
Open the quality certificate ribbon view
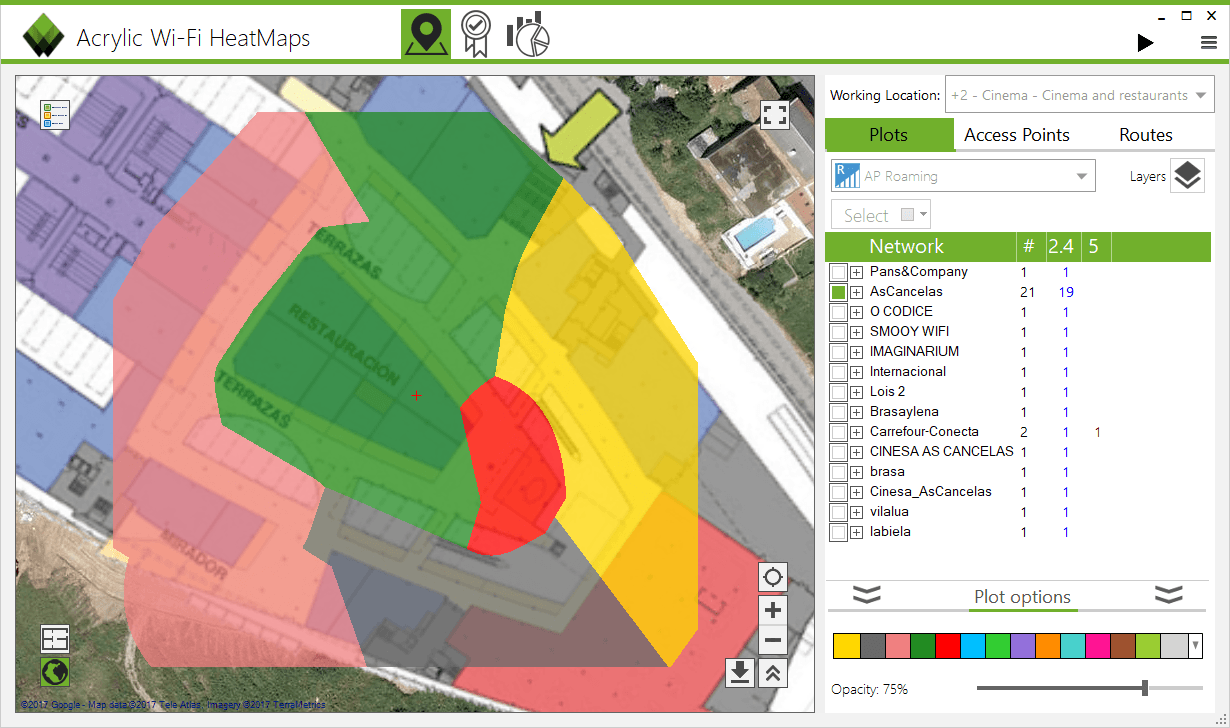coord(476,34)
